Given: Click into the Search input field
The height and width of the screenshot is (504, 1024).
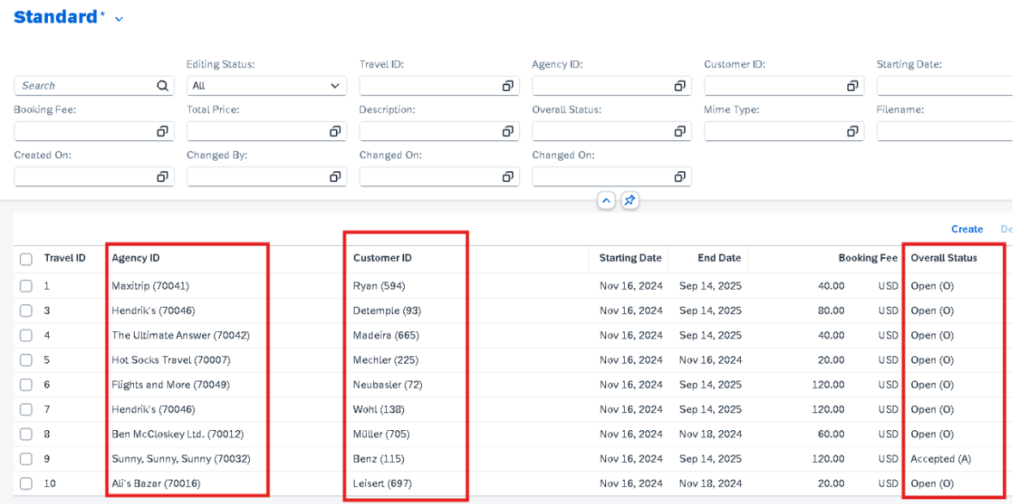Looking at the screenshot, I should click(x=85, y=86).
